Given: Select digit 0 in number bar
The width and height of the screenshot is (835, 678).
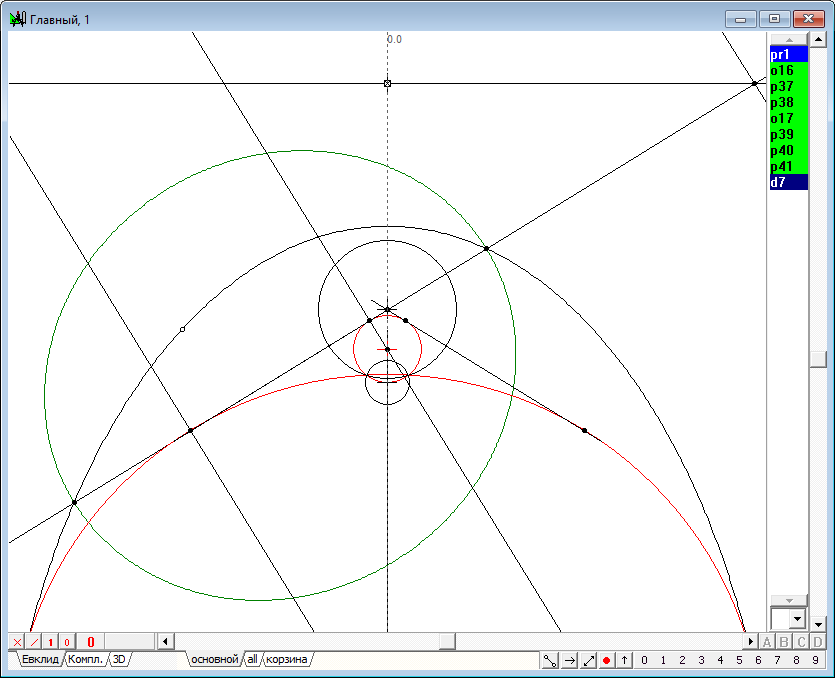Looking at the screenshot, I should [x=644, y=660].
